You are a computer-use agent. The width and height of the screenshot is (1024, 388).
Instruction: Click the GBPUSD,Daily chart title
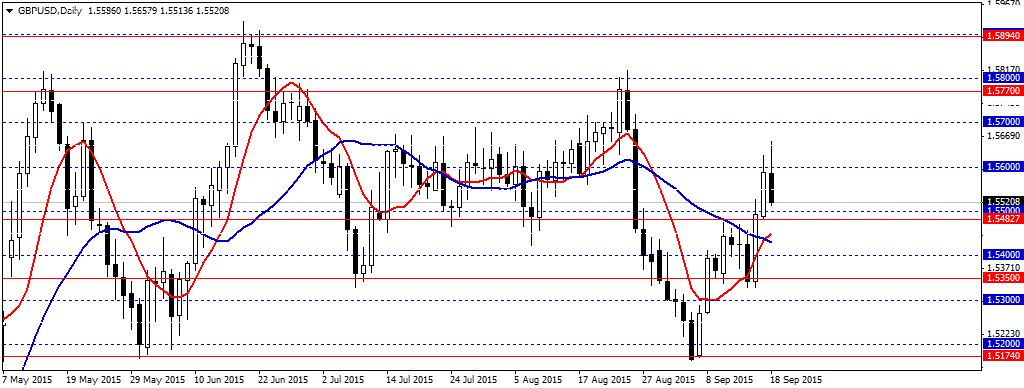[x=49, y=11]
